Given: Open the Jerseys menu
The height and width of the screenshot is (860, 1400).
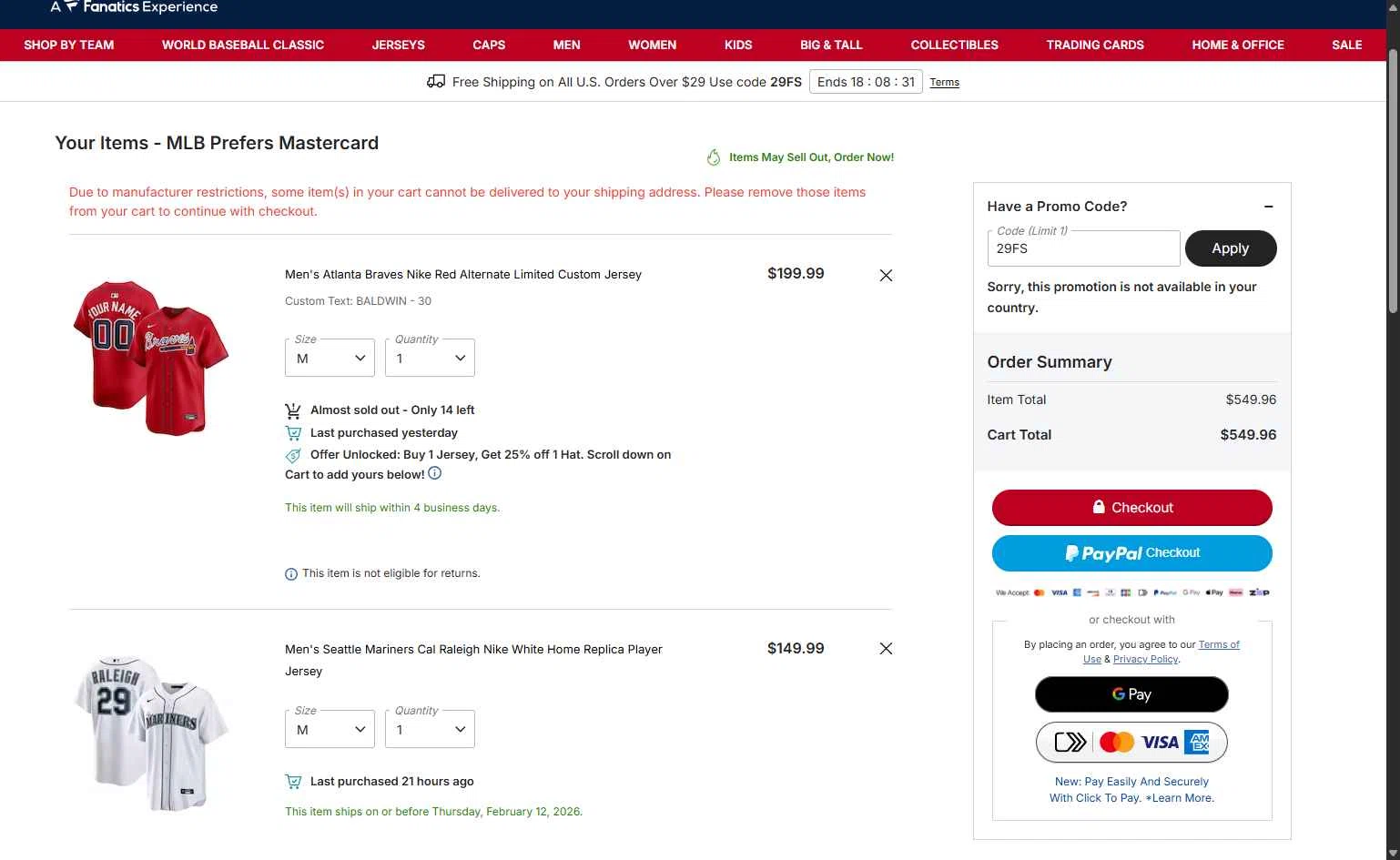Looking at the screenshot, I should 398,45.
